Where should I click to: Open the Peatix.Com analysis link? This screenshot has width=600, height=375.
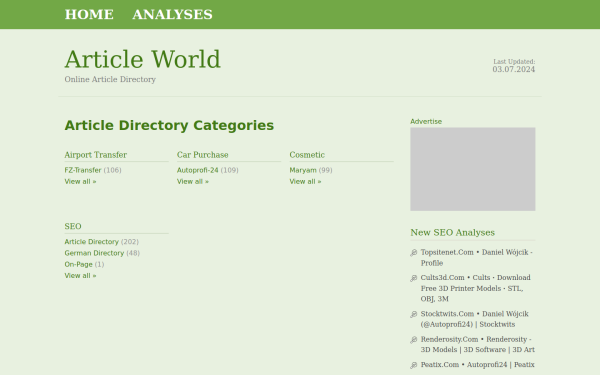477,365
